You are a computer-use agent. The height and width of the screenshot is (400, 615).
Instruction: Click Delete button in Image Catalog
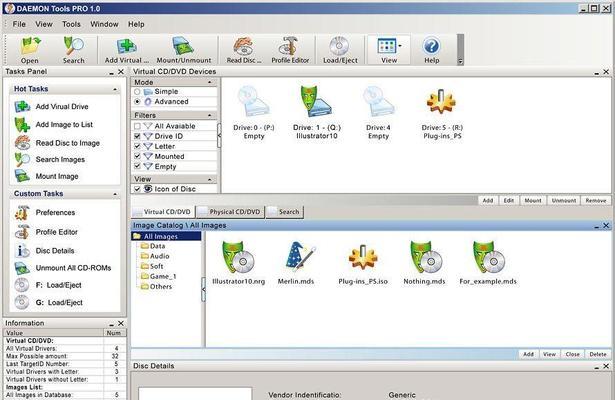(x=598, y=354)
